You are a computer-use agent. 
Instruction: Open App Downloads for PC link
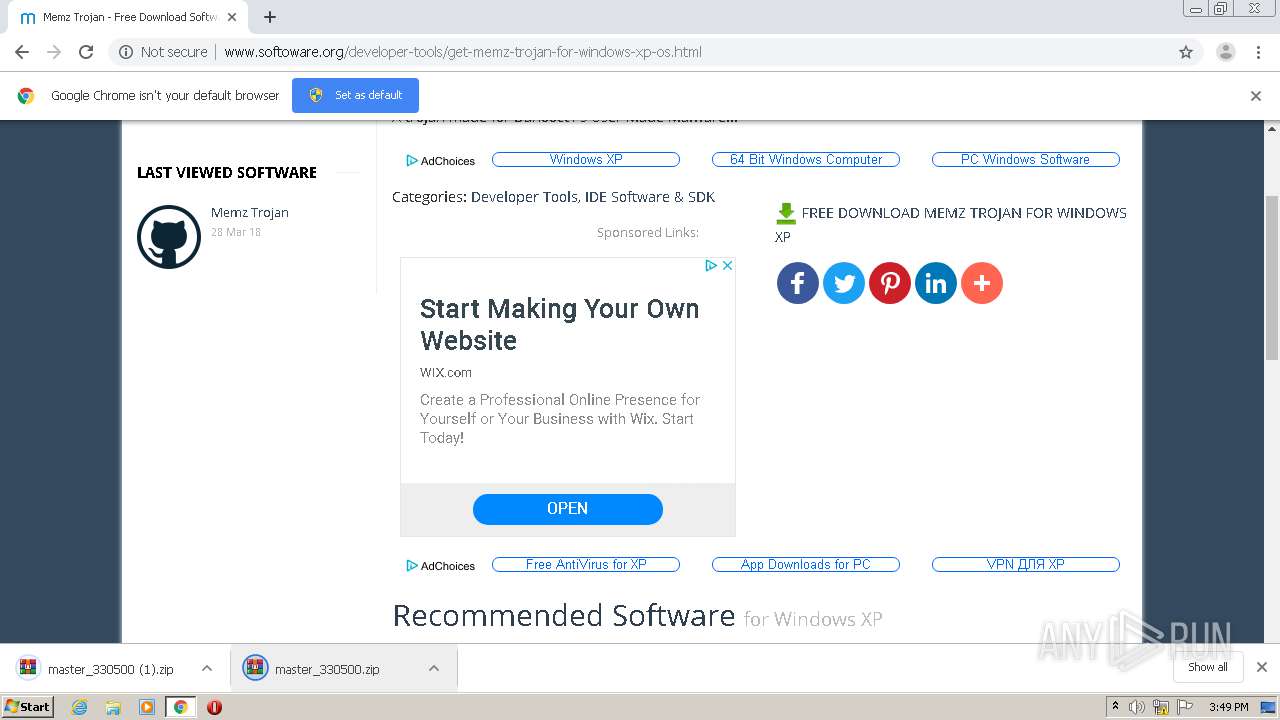point(806,564)
